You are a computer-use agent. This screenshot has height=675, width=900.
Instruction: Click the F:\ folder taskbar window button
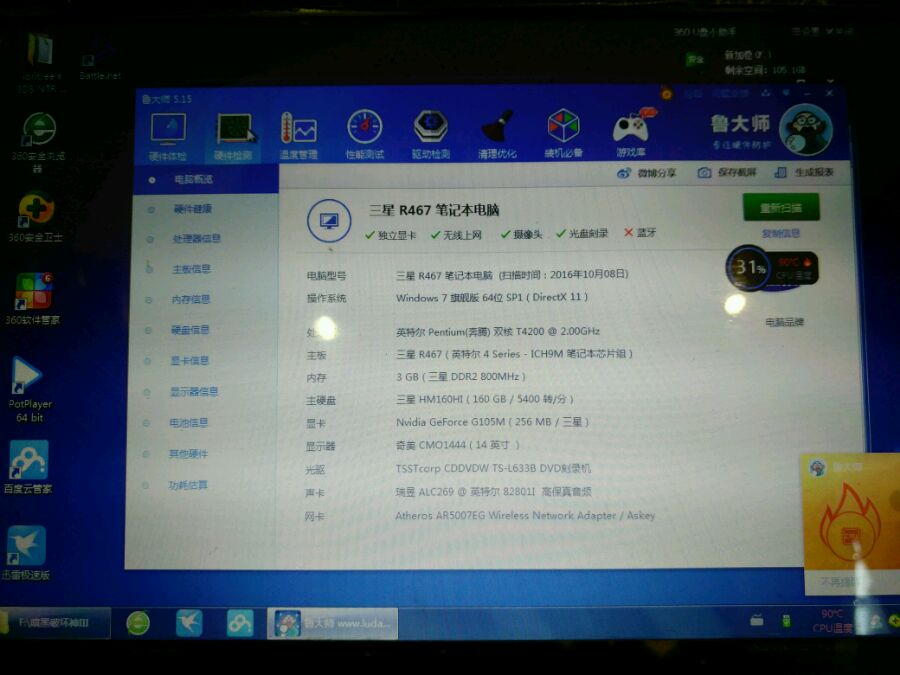(x=55, y=623)
